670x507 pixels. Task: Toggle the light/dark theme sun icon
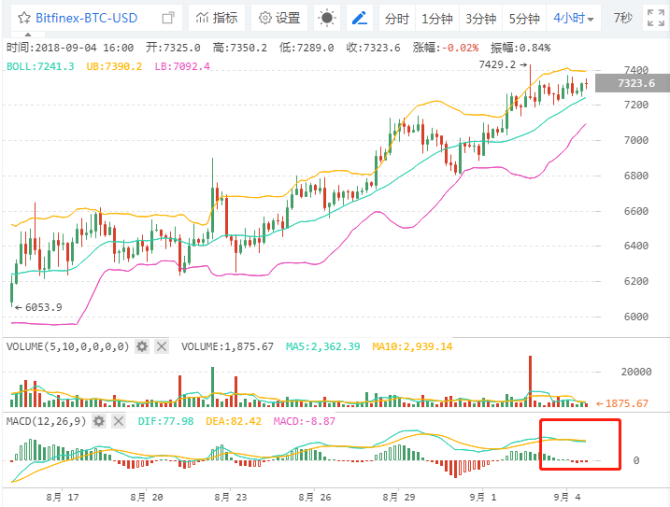pyautogui.click(x=327, y=18)
